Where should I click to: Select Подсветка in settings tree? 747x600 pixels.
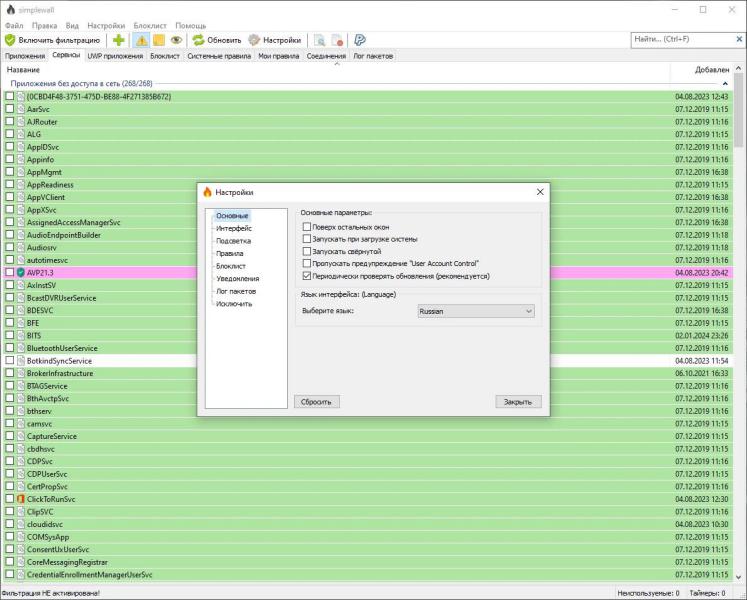pos(233,241)
